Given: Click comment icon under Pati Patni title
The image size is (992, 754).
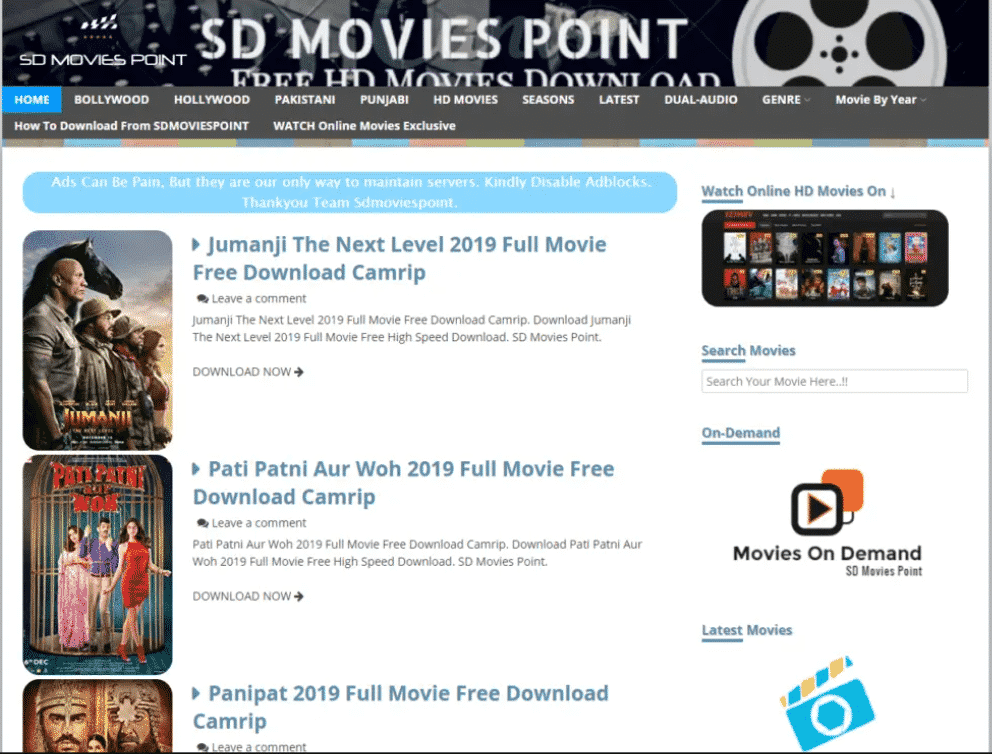Looking at the screenshot, I should coord(202,523).
